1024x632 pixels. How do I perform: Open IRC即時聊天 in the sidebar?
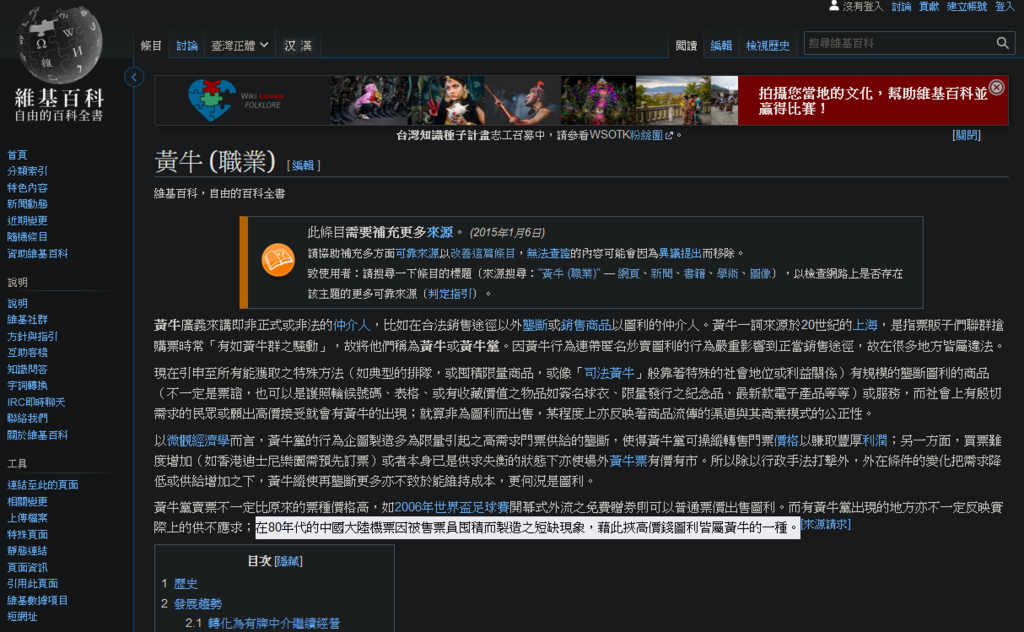[x=37, y=402]
